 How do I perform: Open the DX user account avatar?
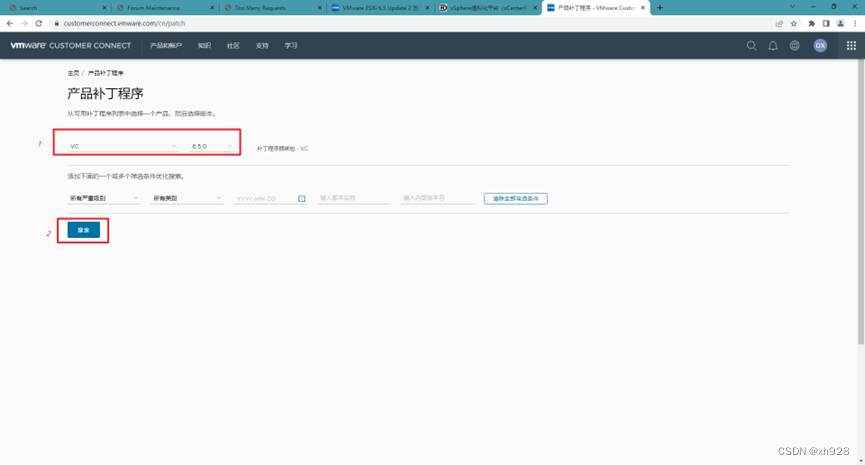[820, 46]
